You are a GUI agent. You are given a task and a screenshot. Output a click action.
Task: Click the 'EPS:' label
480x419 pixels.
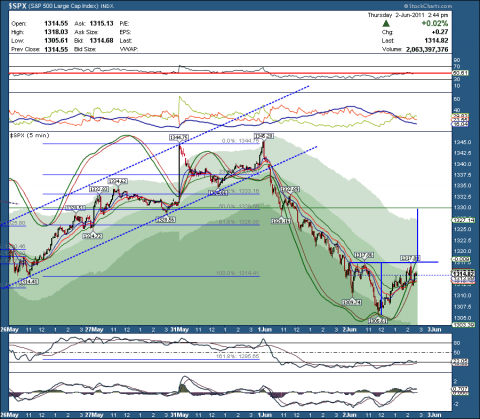[125, 32]
